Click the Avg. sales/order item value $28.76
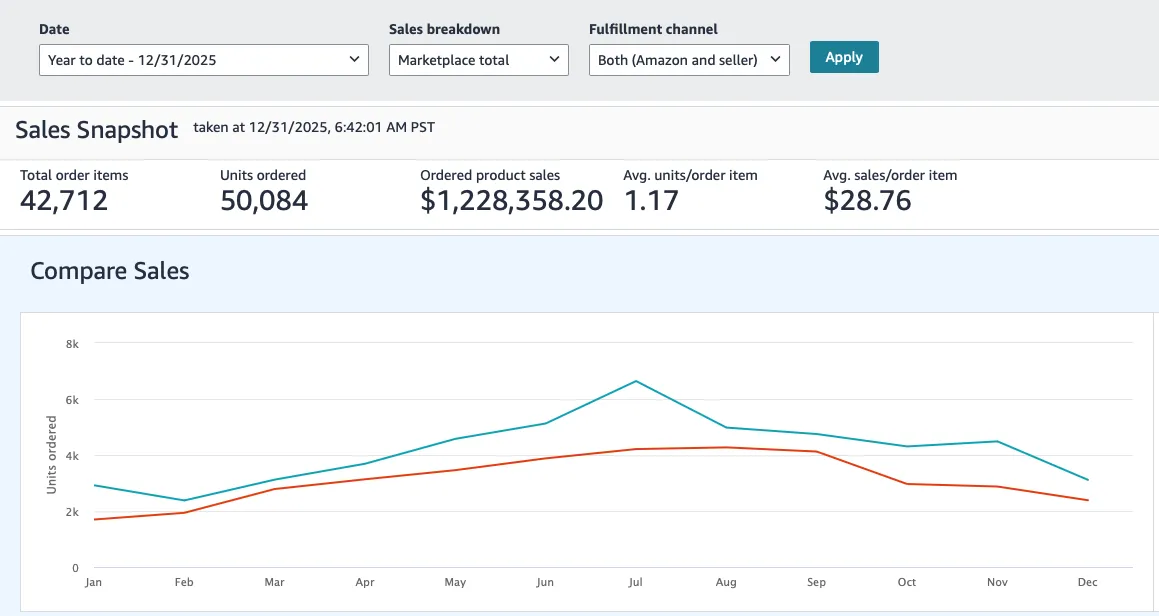 pyautogui.click(x=867, y=200)
